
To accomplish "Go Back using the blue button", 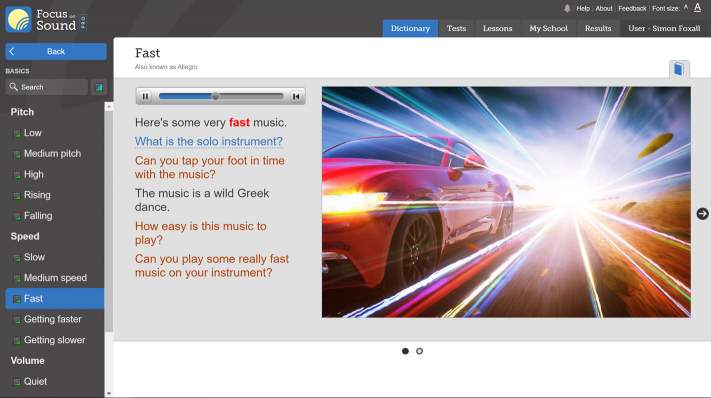I will click(x=56, y=51).
